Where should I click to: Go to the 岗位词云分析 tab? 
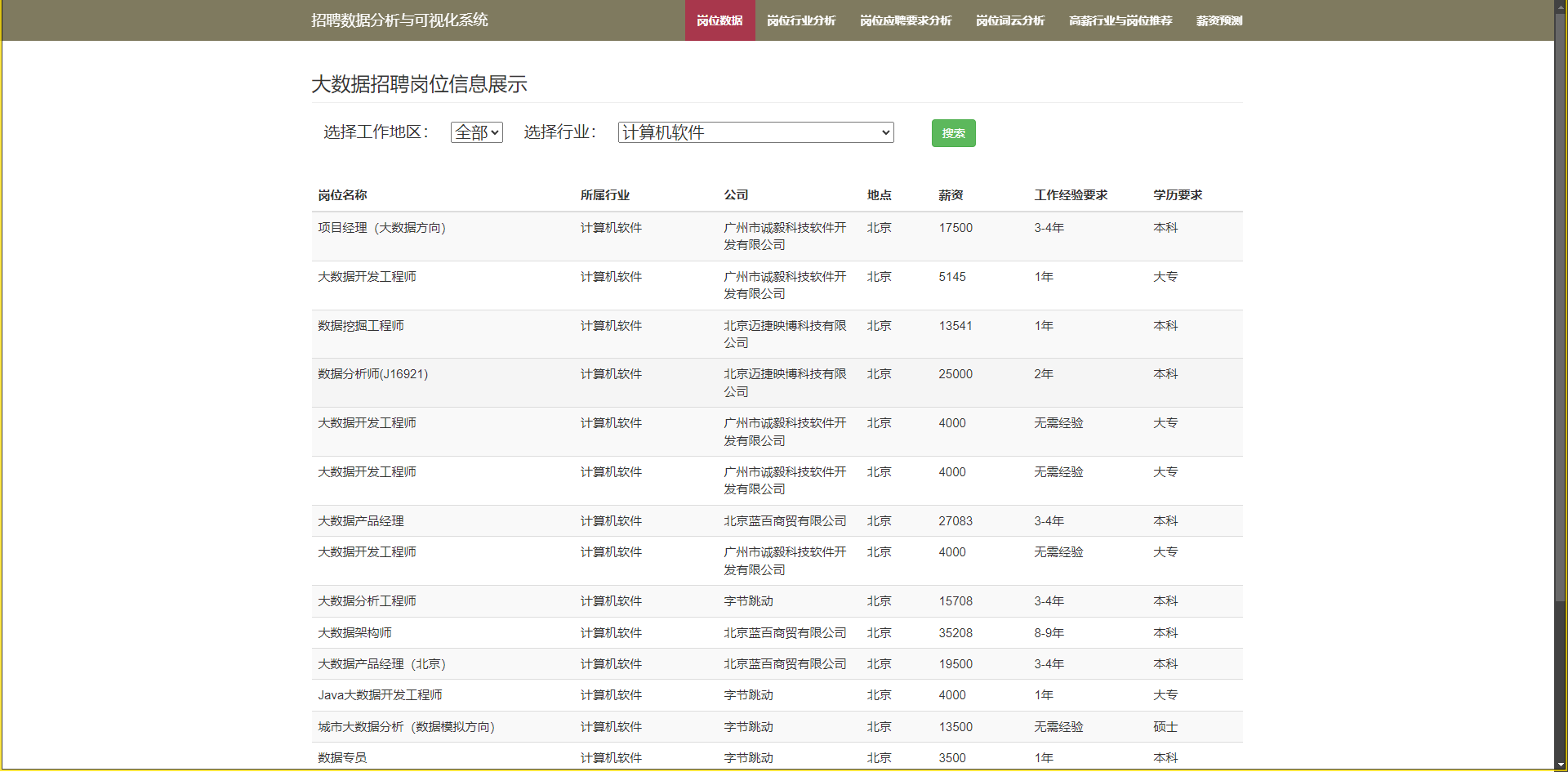click(x=1009, y=20)
